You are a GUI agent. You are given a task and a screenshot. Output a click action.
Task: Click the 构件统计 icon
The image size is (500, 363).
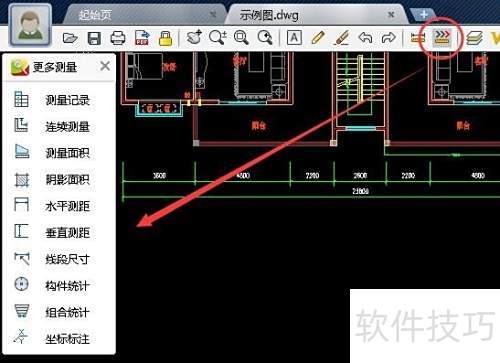click(21, 284)
